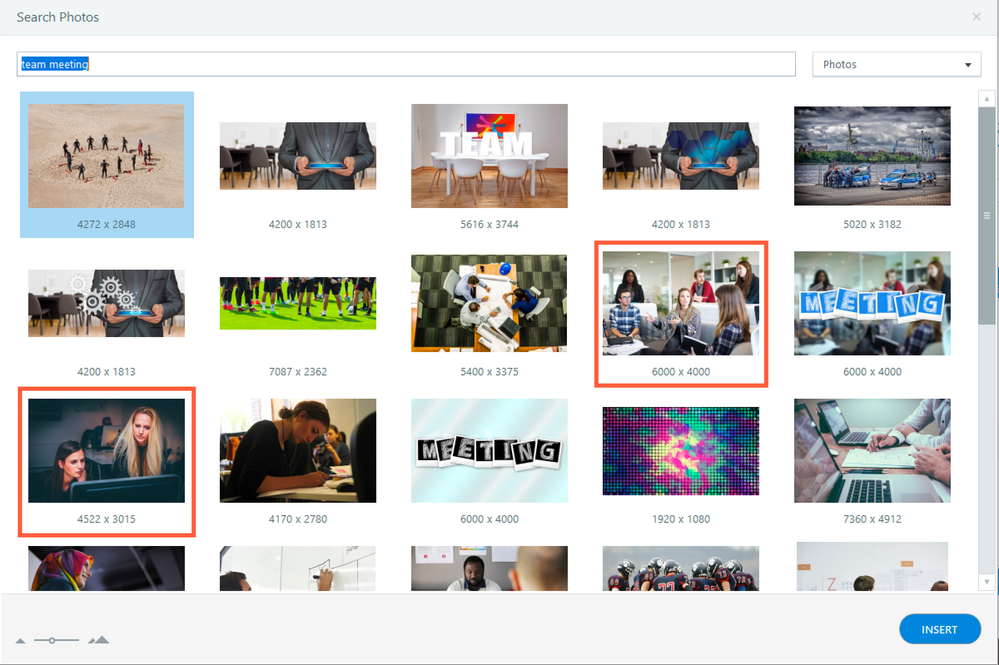
Task: Select the colorful headscarf woman photo
Action: pos(106,568)
